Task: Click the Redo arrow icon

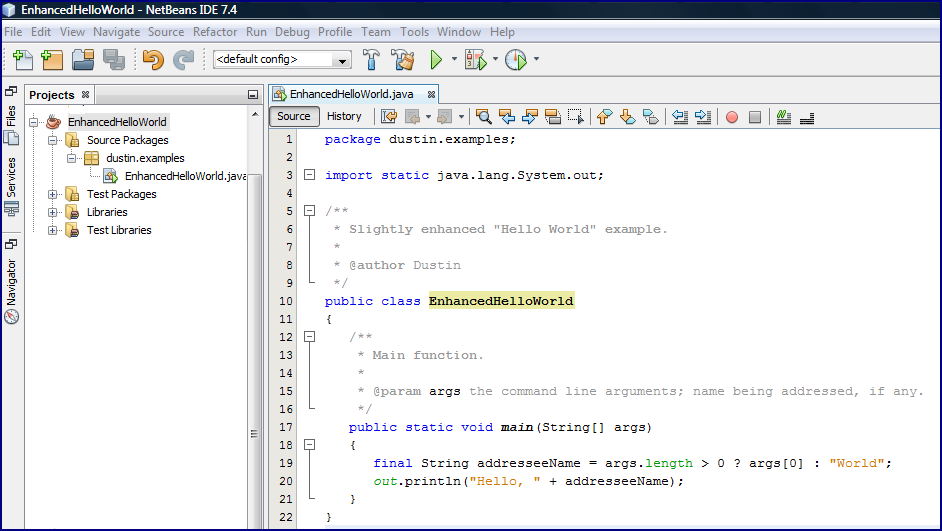Action: click(x=183, y=59)
